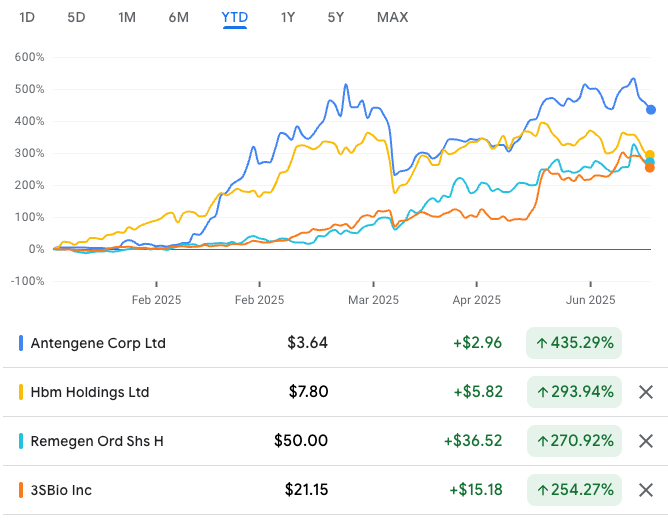This screenshot has width=668, height=527.
Task: Click the 0% y-axis label
Action: [x=36, y=249]
